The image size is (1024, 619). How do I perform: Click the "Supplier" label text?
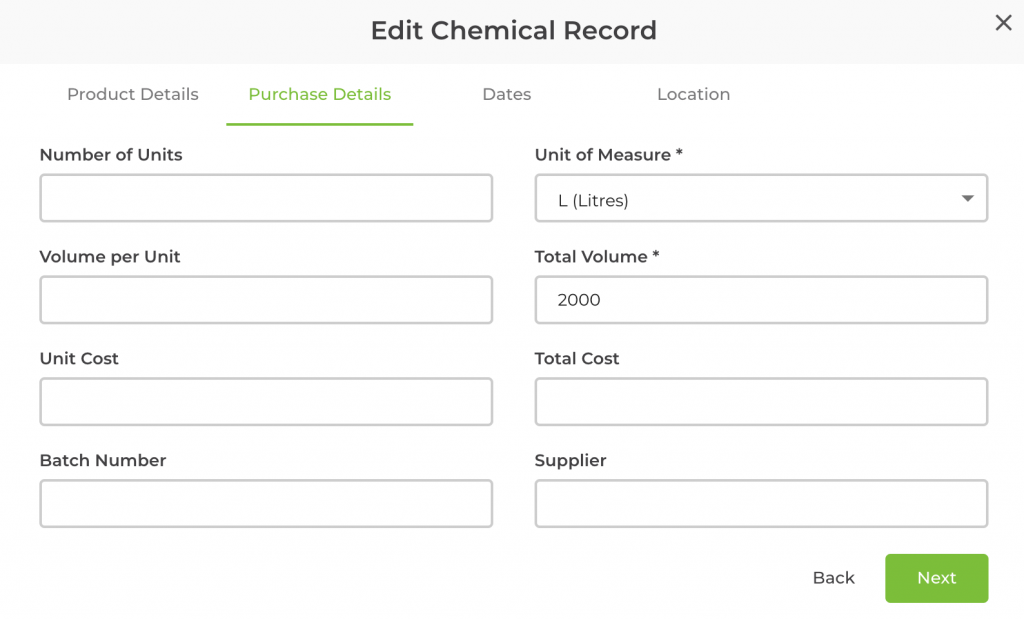point(570,461)
